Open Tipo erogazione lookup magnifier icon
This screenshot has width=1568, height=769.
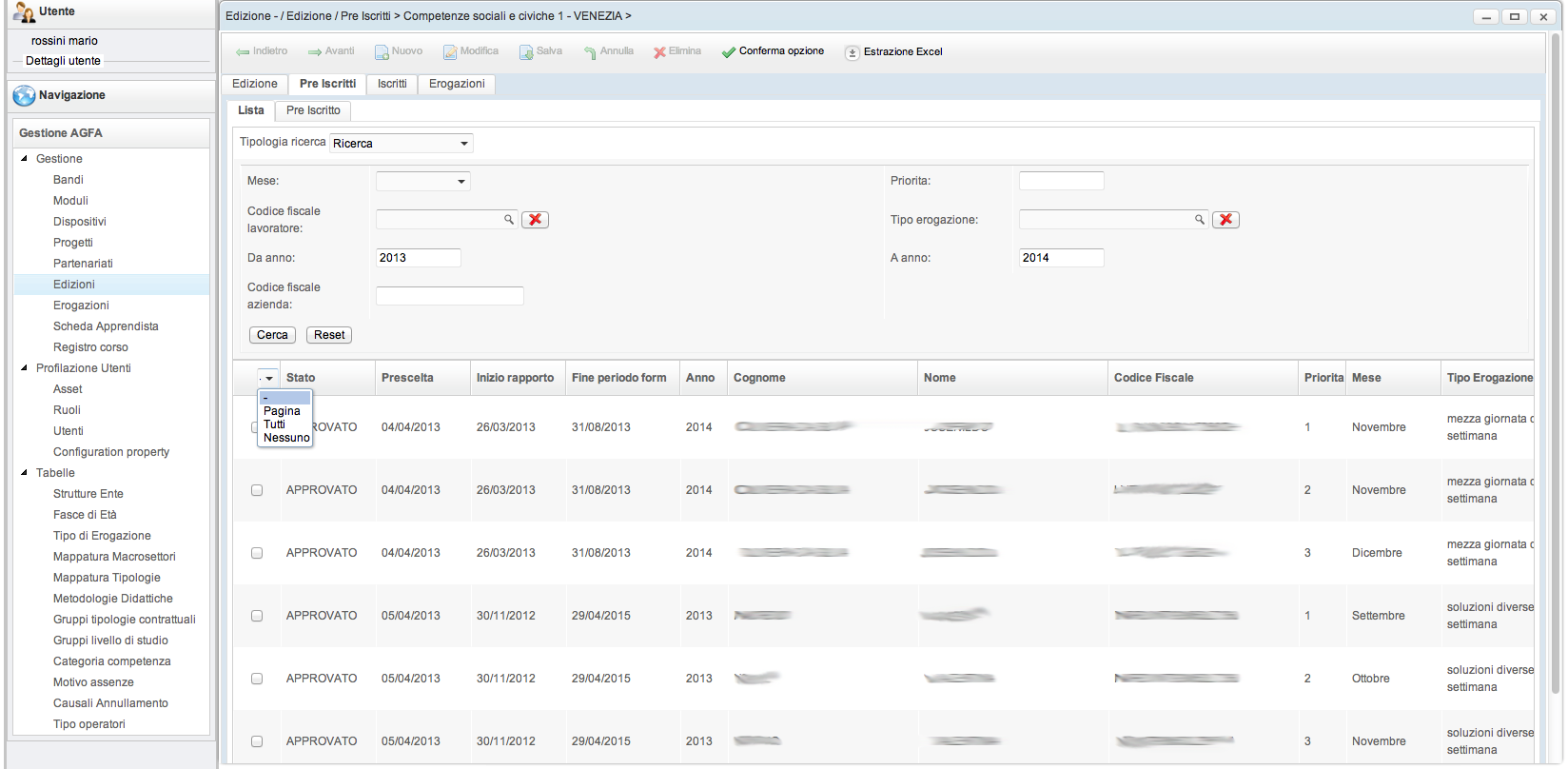coord(1200,220)
